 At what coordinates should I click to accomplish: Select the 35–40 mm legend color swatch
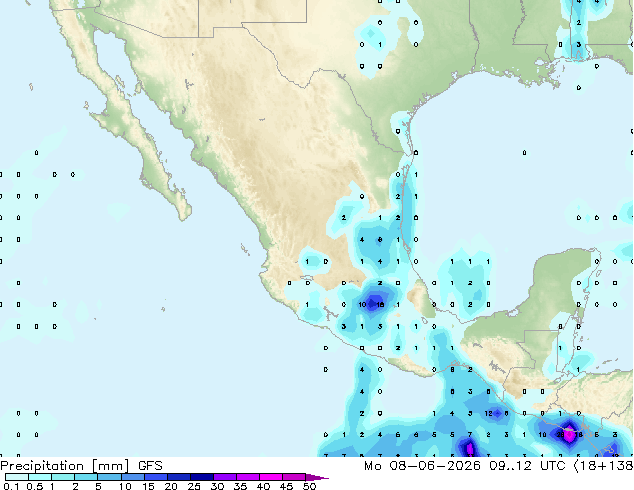pos(247,477)
